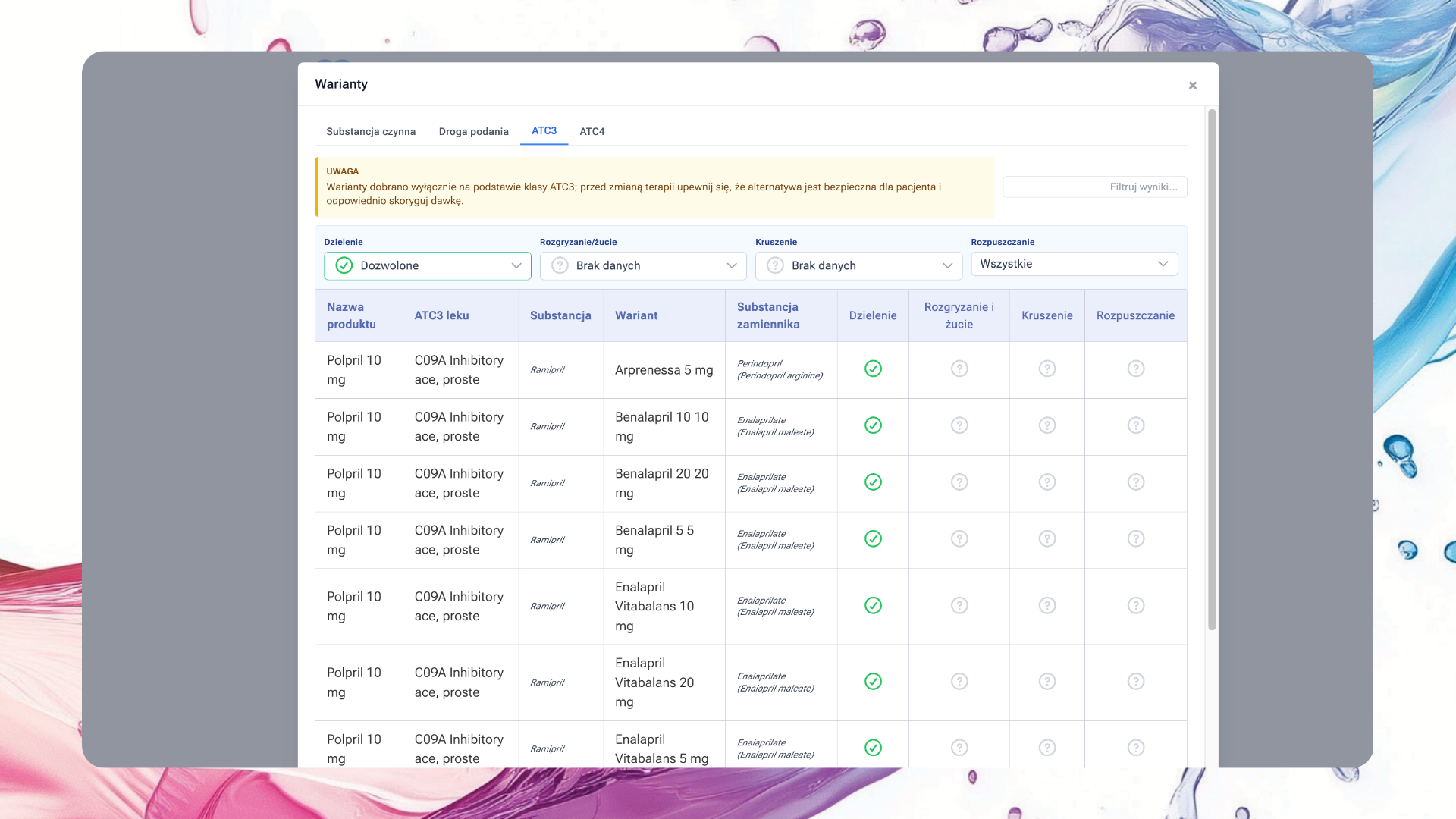This screenshot has height=819, width=1456.
Task: Open the Rozpuszczanie Wszystkie dropdown
Action: pos(1074,264)
